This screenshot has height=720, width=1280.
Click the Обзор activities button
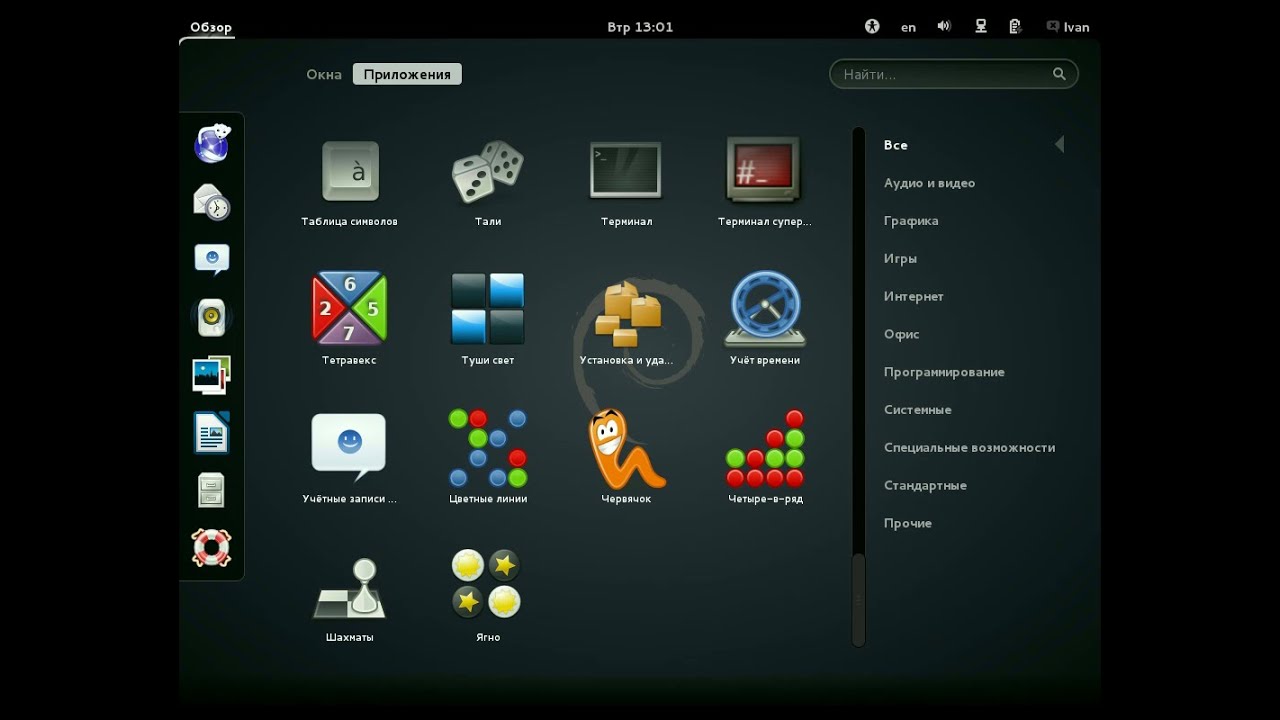(x=211, y=27)
